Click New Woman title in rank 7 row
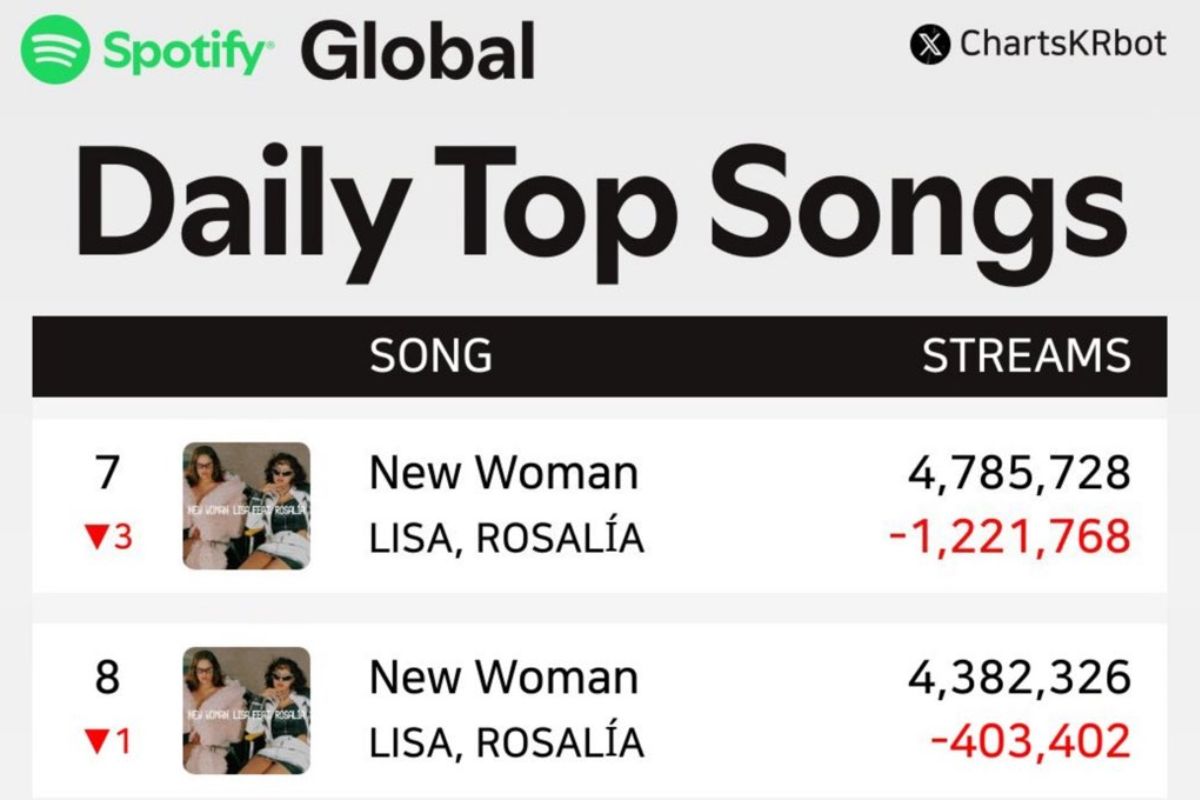Viewport: 1200px width, 800px height. [x=503, y=473]
